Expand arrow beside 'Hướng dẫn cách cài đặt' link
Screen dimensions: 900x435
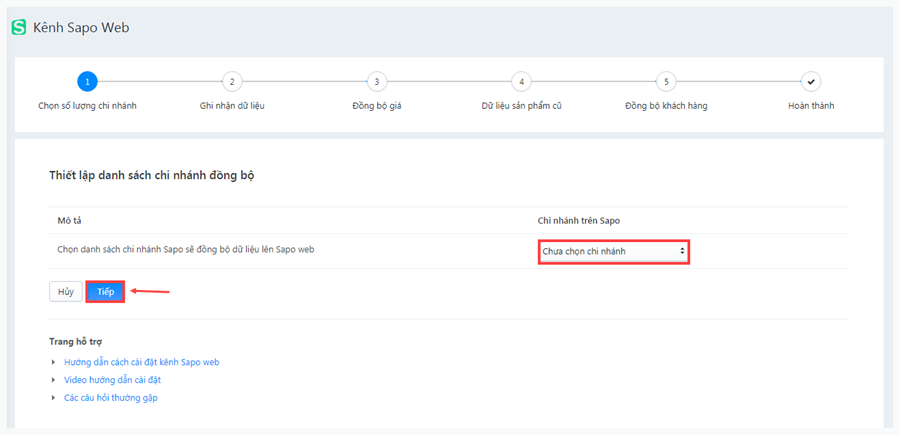pos(53,362)
